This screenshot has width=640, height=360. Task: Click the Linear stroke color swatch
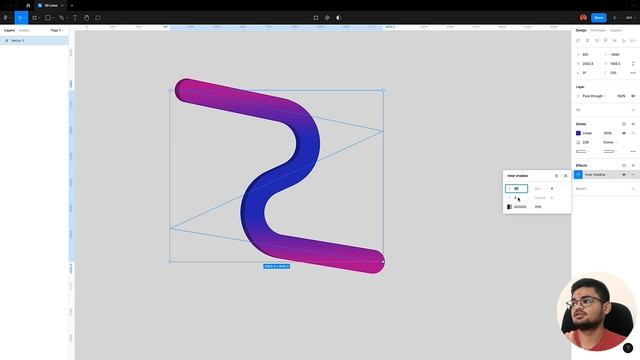pyautogui.click(x=578, y=133)
